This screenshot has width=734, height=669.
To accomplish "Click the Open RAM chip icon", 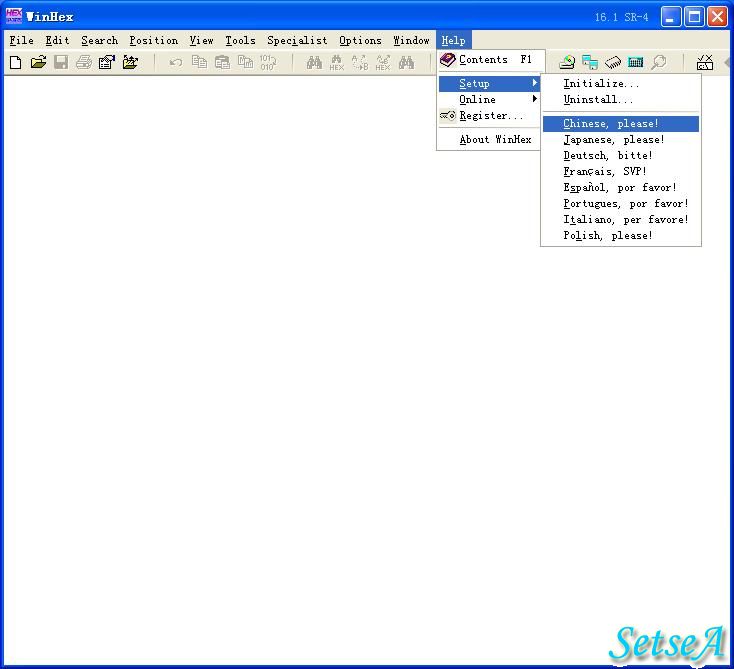I will [613, 62].
